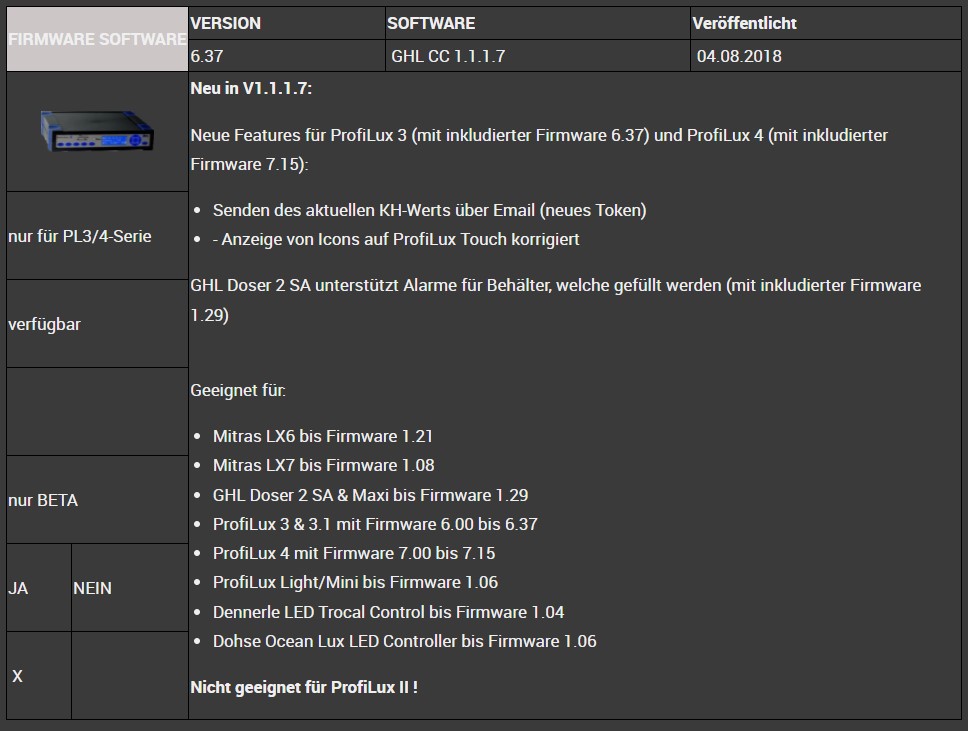Viewport: 968px width, 731px height.
Task: Click the JA column label
Action: tap(19, 588)
